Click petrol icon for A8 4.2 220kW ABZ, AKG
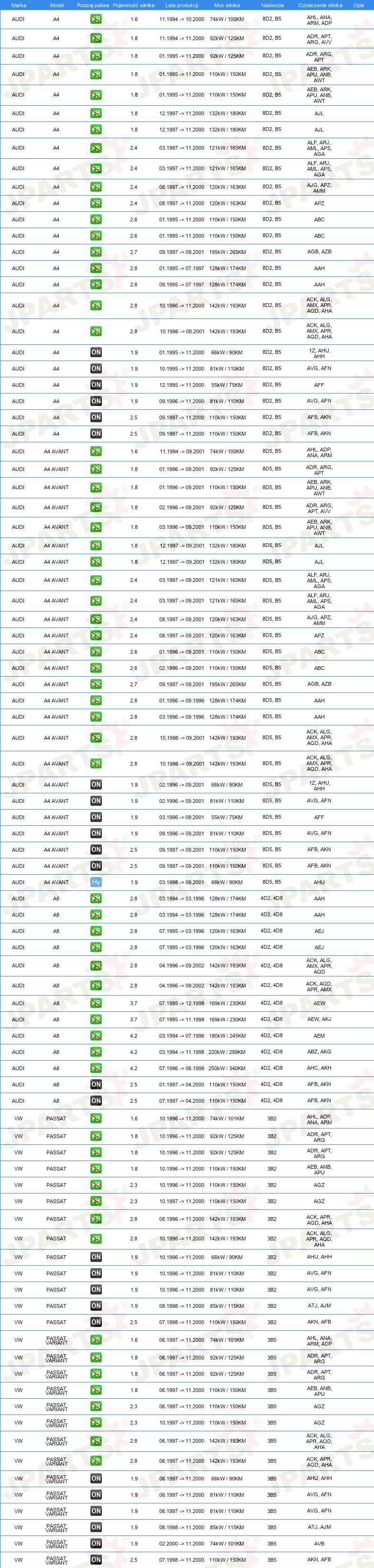The width and height of the screenshot is (374, 1568). pos(96,1052)
